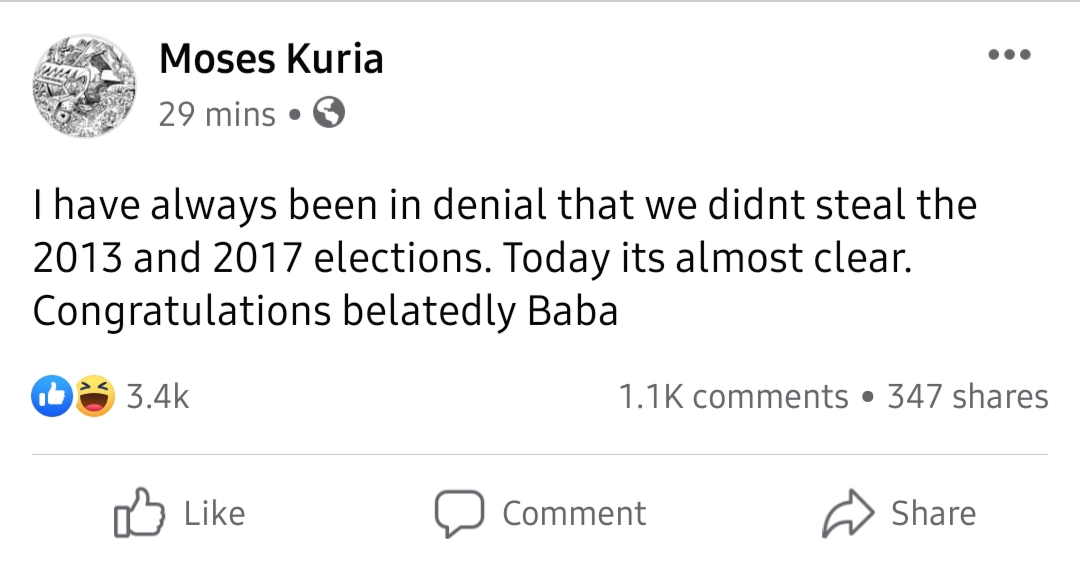View the 347 shares list

[967, 397]
